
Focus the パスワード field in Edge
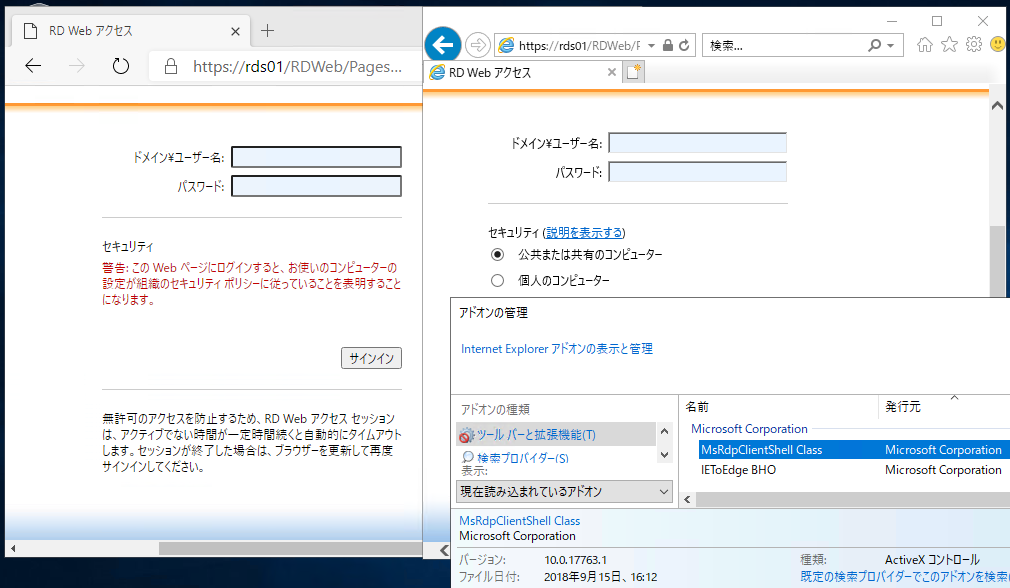(316, 186)
